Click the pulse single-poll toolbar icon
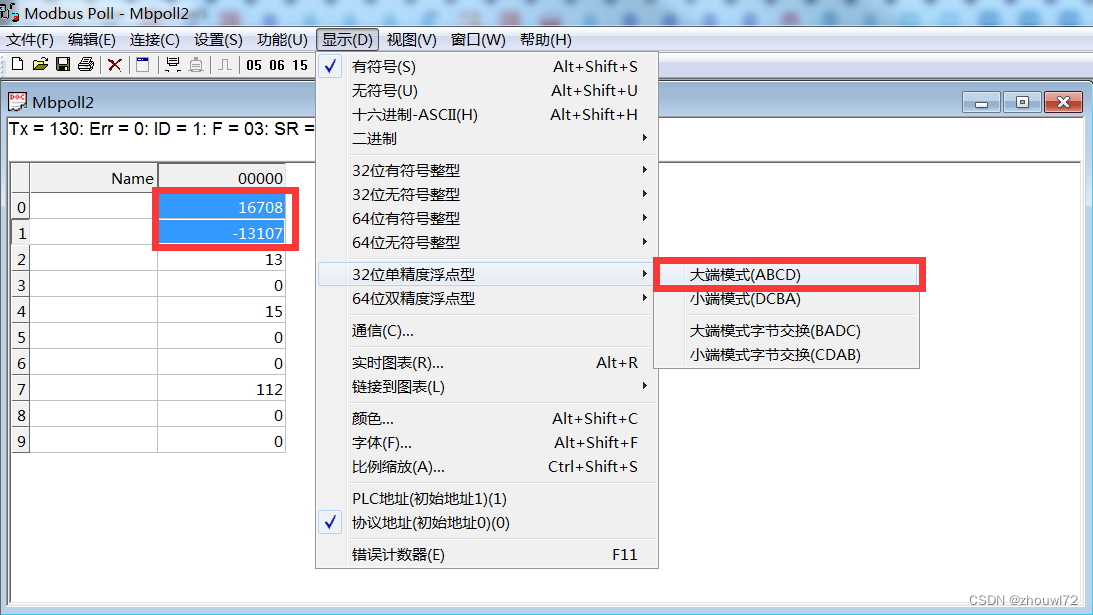 pyautogui.click(x=224, y=65)
